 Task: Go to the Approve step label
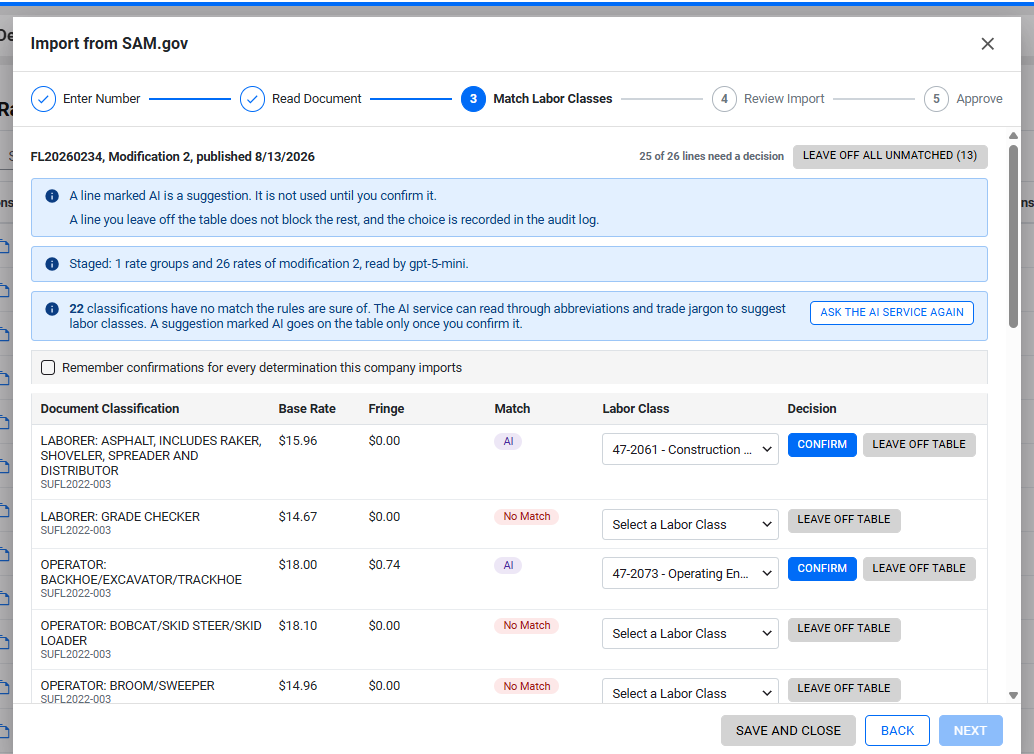[x=979, y=99]
